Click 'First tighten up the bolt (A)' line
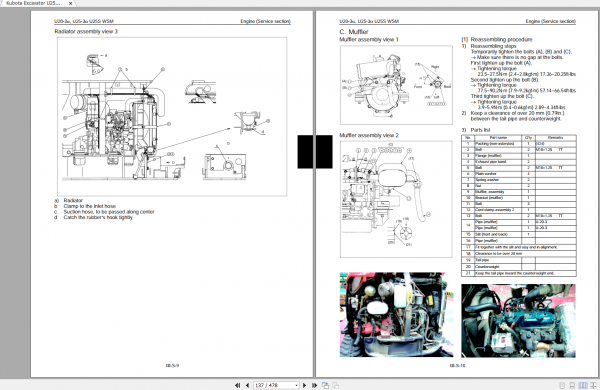This screenshot has height=390, width=600. coord(501,63)
